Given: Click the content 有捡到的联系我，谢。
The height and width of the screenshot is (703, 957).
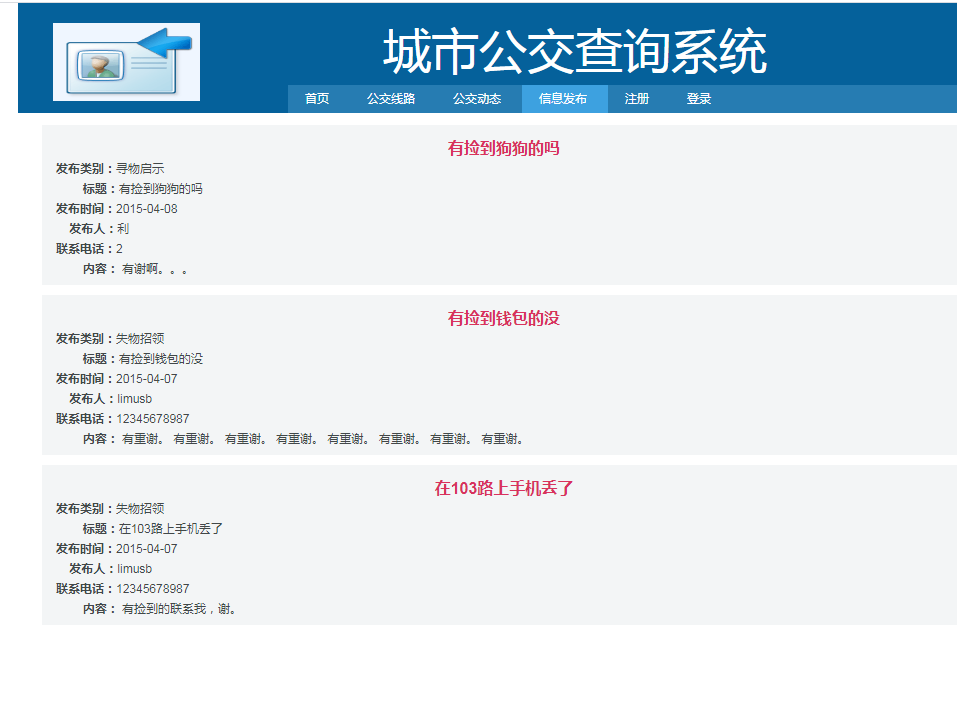Looking at the screenshot, I should point(179,609).
